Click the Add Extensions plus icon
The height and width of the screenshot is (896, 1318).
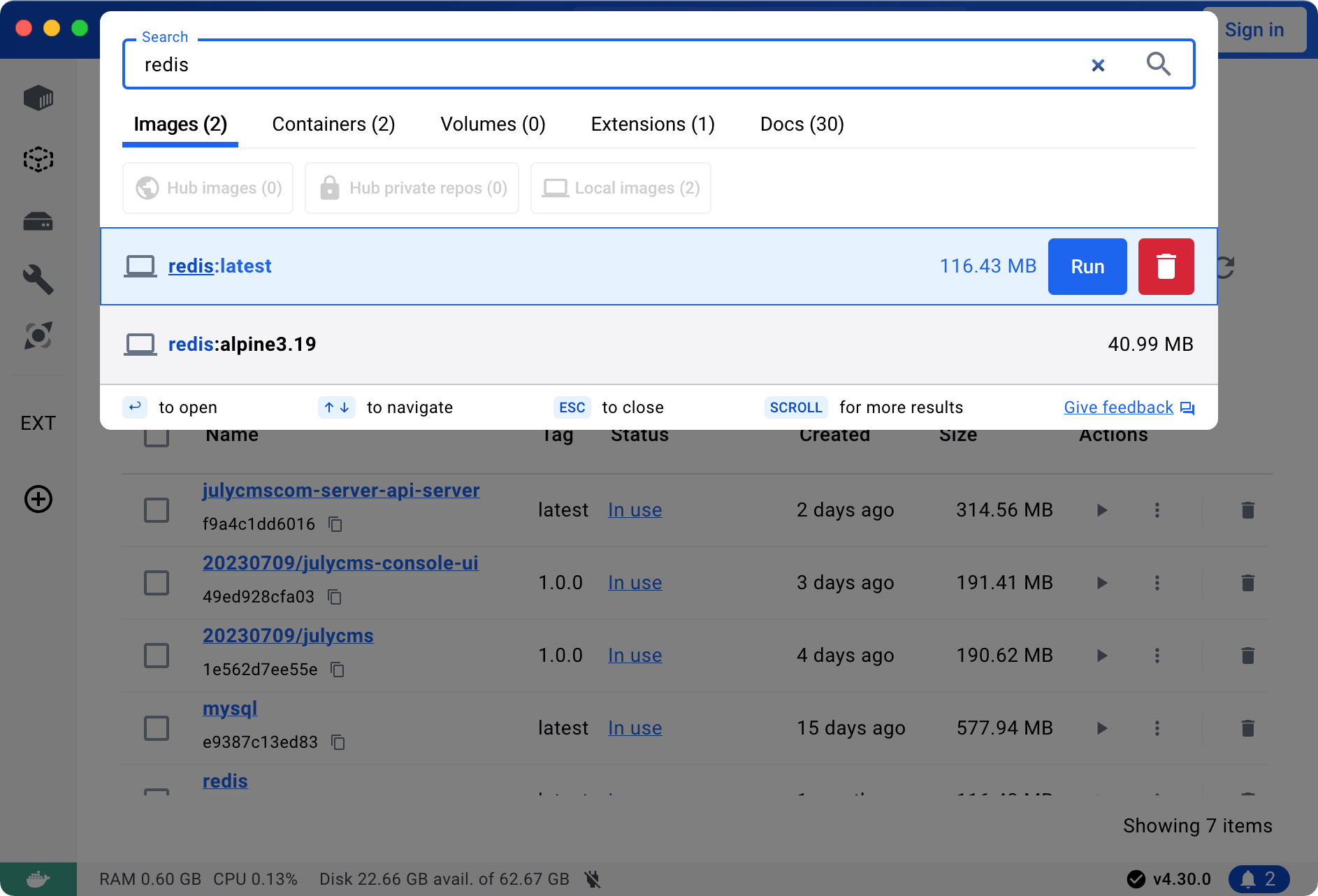(38, 499)
